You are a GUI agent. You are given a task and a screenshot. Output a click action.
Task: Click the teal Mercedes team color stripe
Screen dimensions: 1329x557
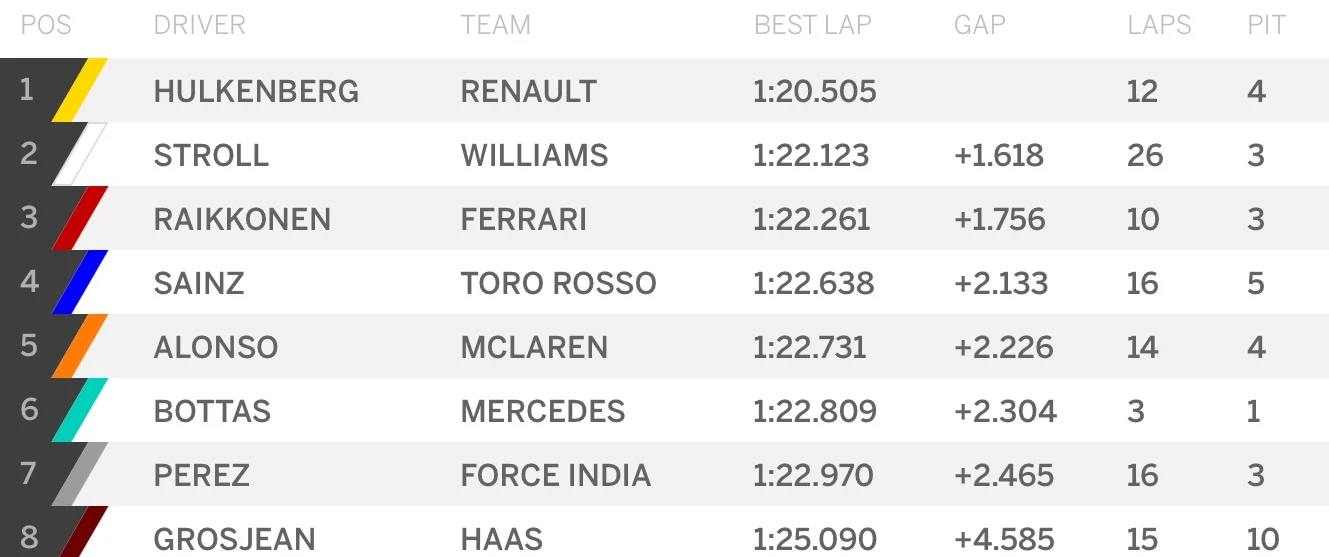pyautogui.click(x=80, y=411)
